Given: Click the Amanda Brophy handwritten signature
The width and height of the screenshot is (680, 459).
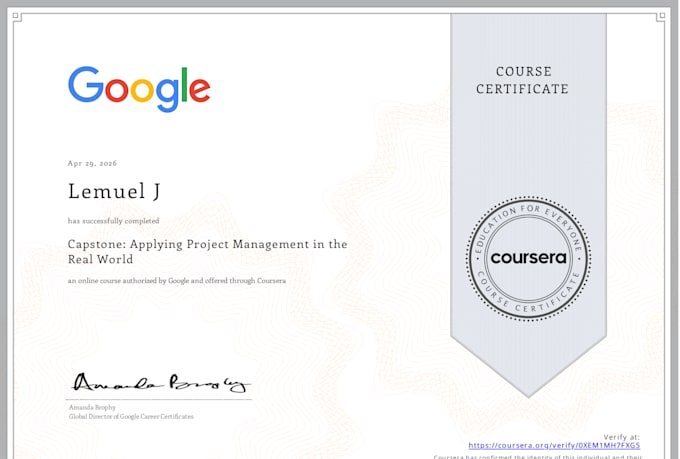Looking at the screenshot, I should (160, 383).
